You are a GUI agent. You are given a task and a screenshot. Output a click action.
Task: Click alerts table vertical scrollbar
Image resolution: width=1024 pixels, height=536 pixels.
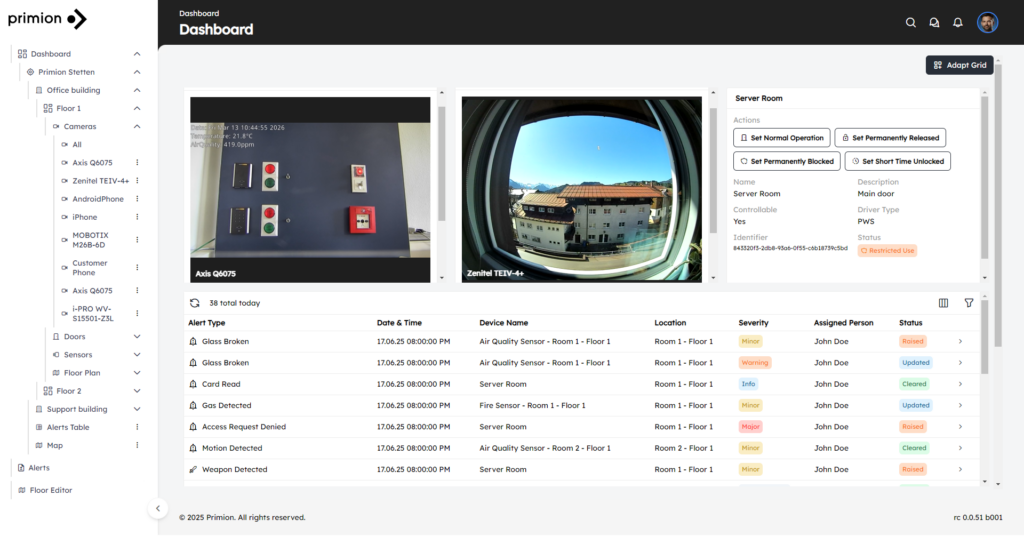(984, 338)
